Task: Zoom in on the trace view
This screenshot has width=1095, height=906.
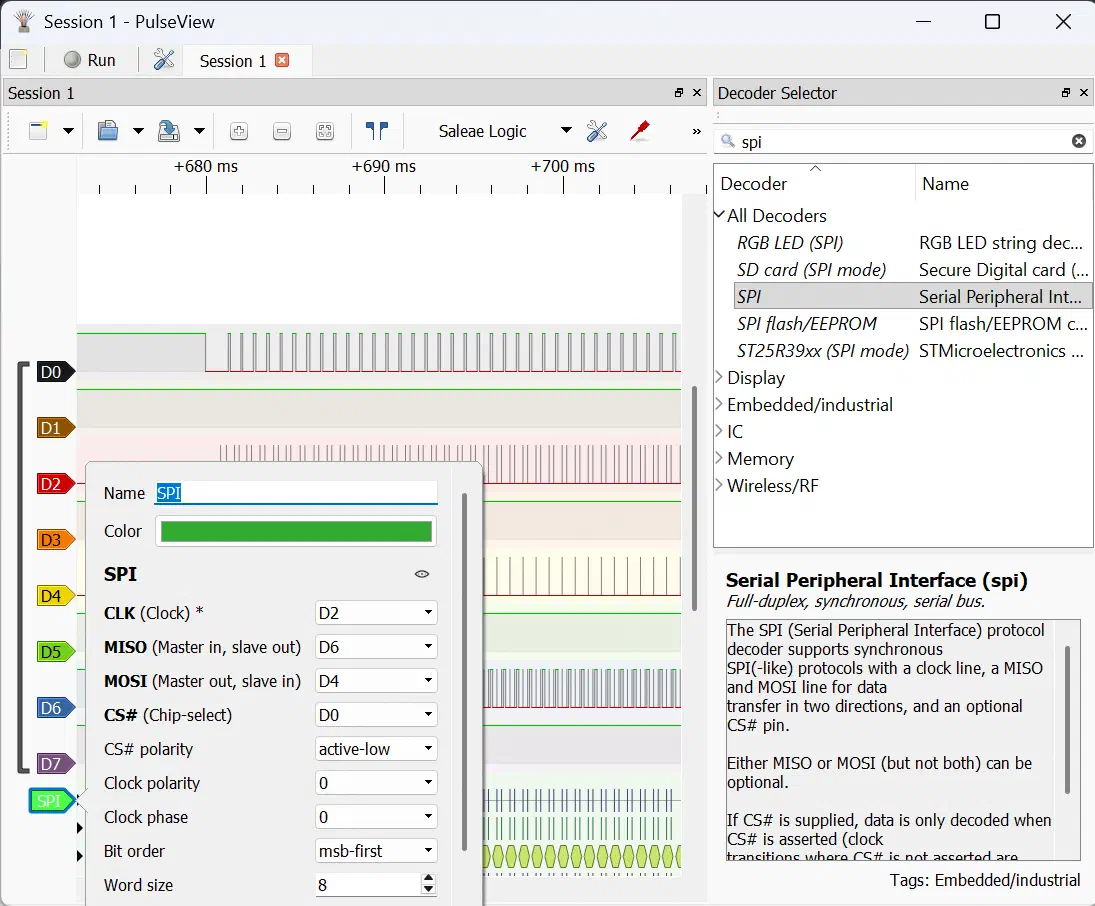Action: [239, 131]
